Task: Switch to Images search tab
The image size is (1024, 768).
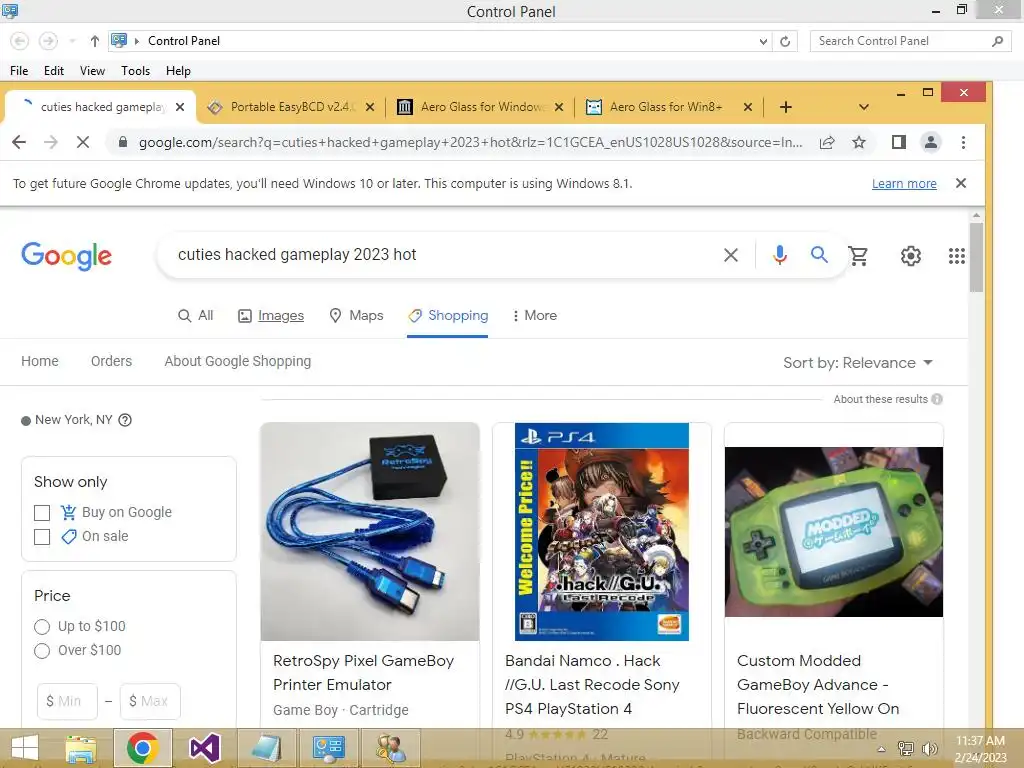Action: click(271, 315)
